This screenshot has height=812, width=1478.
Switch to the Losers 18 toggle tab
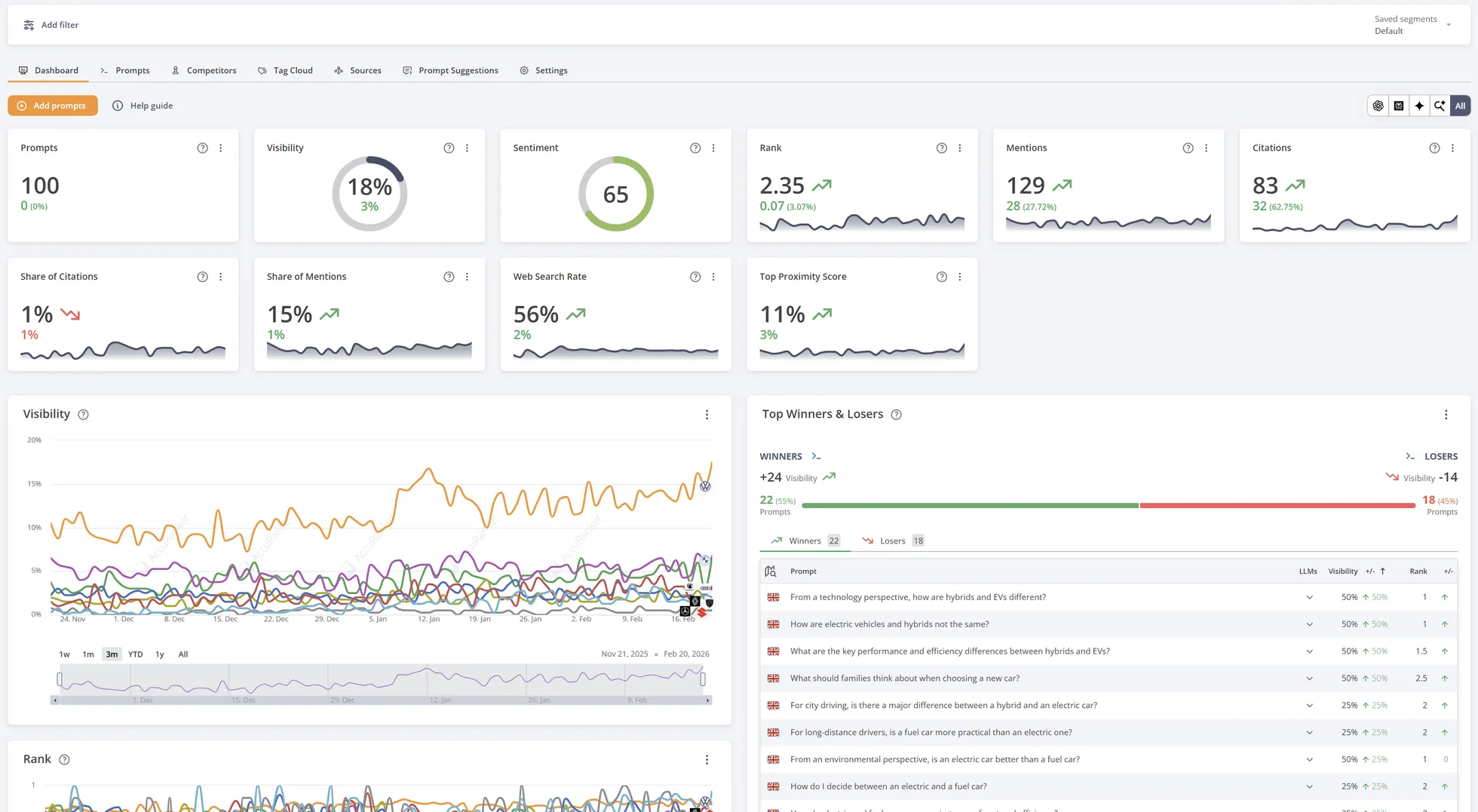click(x=893, y=541)
